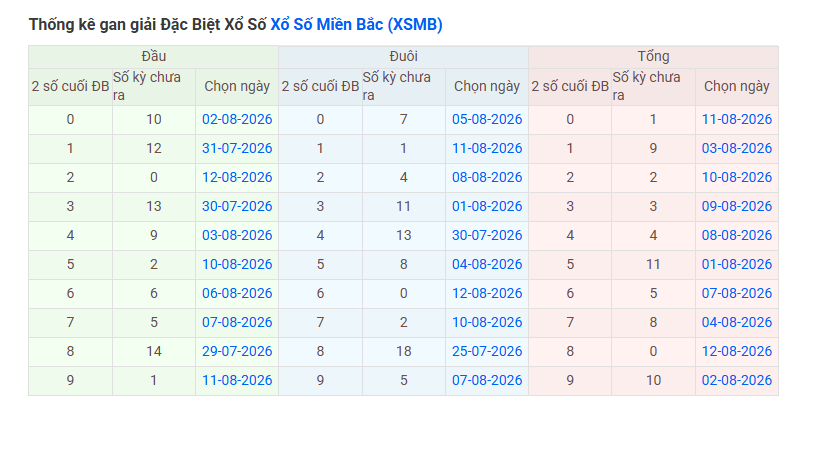This screenshot has width=818, height=471.
Task: Click the Đầu column group header
Action: 153,57
